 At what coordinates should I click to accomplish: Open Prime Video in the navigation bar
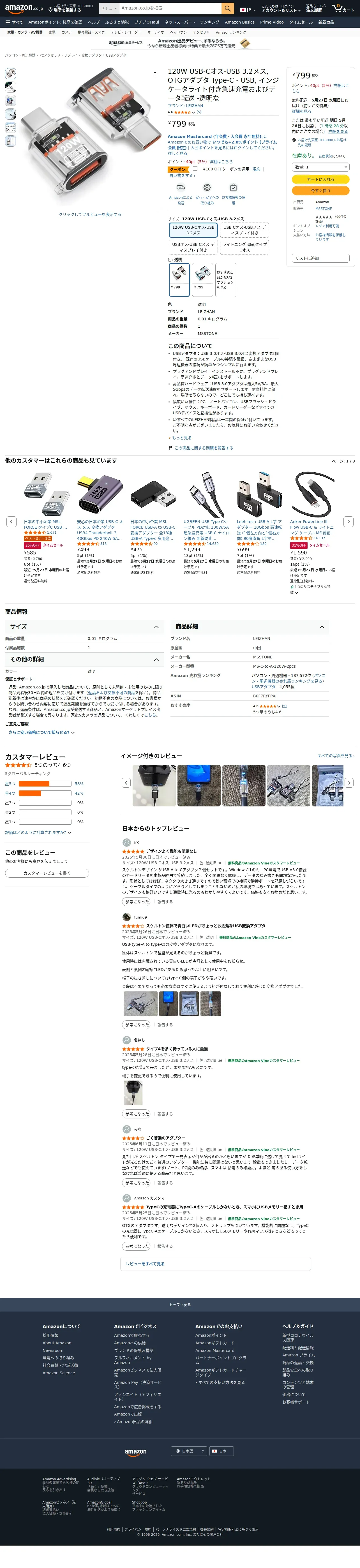click(x=272, y=22)
